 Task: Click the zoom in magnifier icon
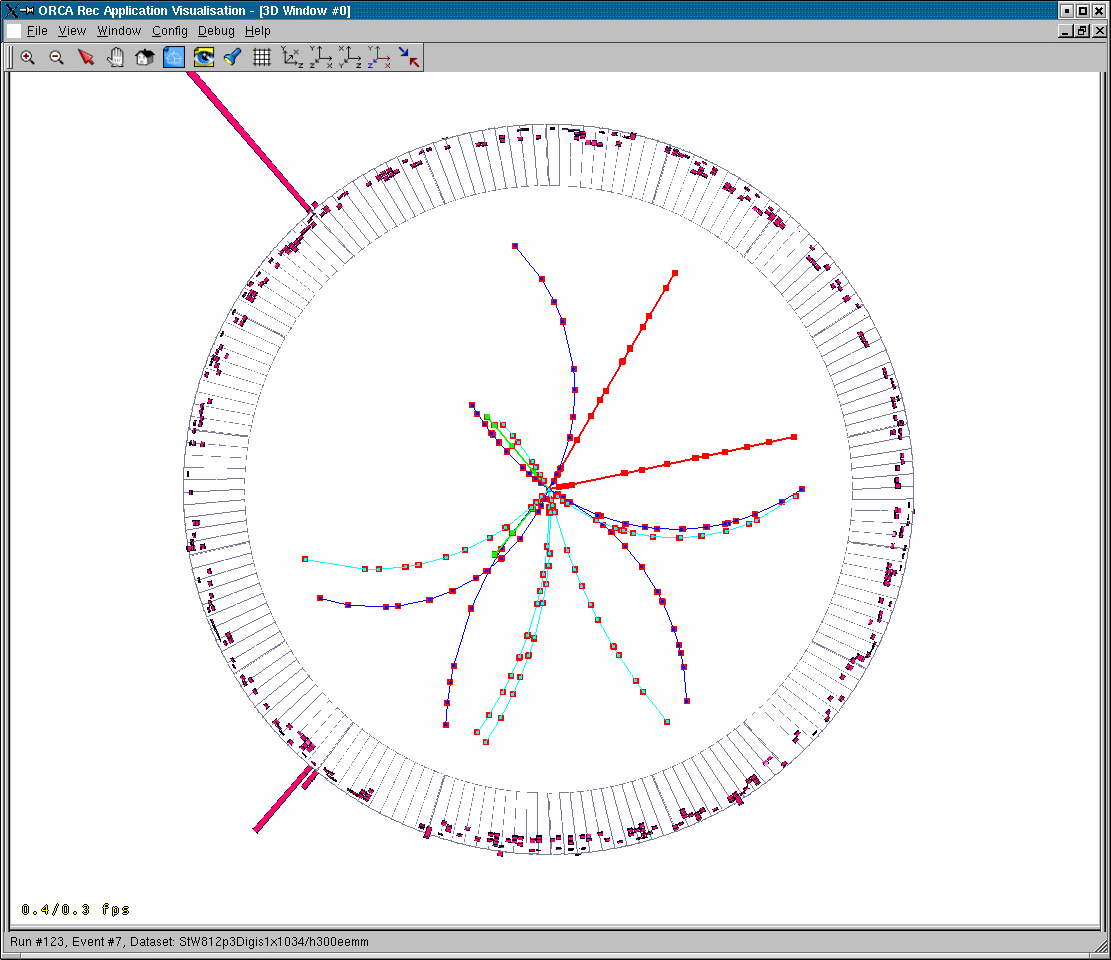pyautogui.click(x=28, y=58)
